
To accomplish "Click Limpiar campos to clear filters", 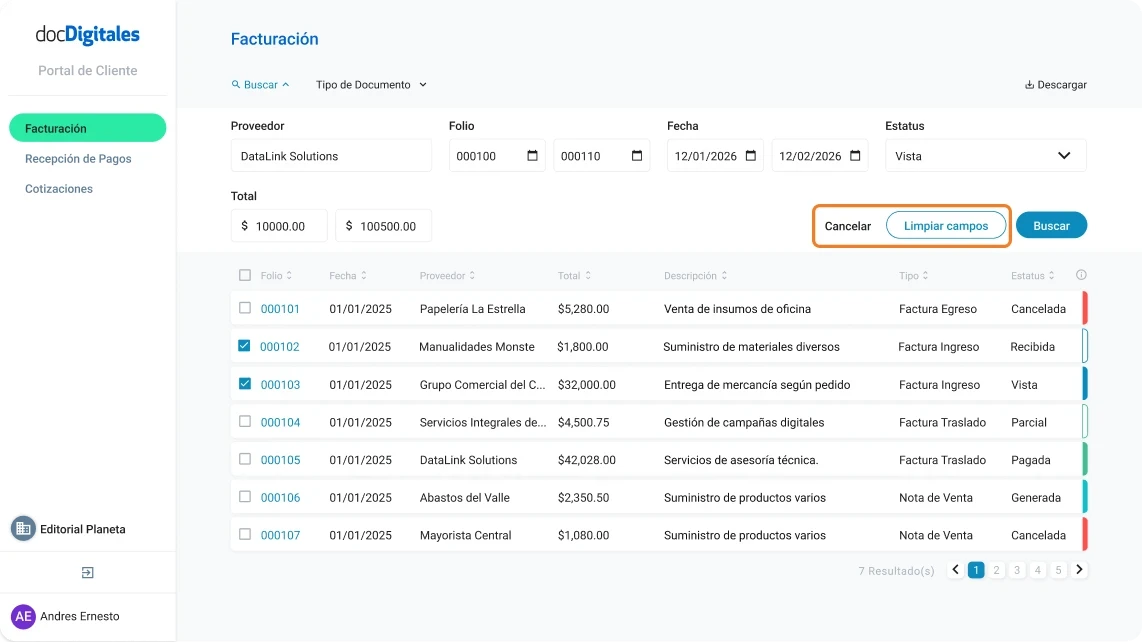I will tap(944, 226).
